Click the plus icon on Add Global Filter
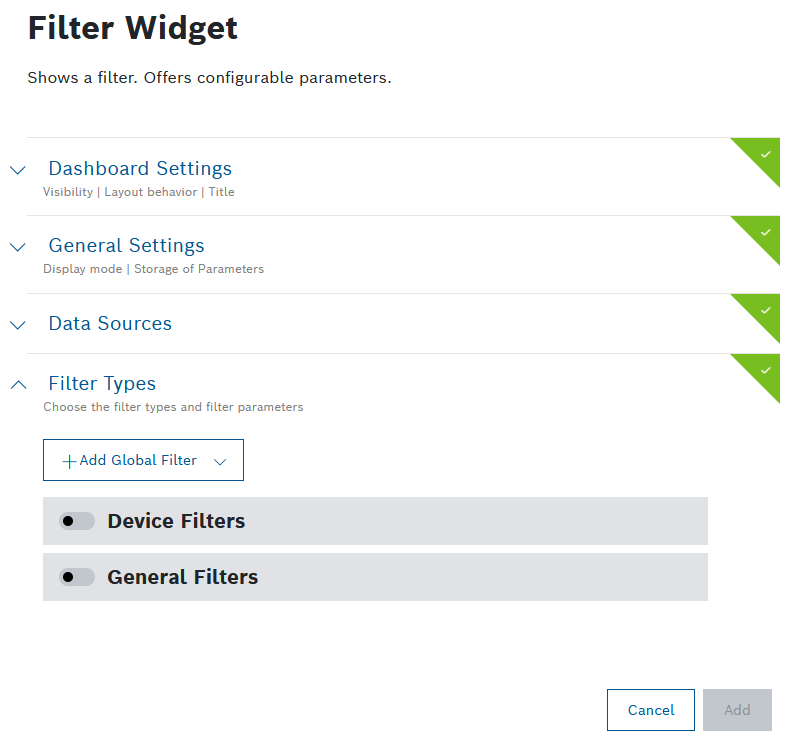799x750 pixels. (x=69, y=461)
